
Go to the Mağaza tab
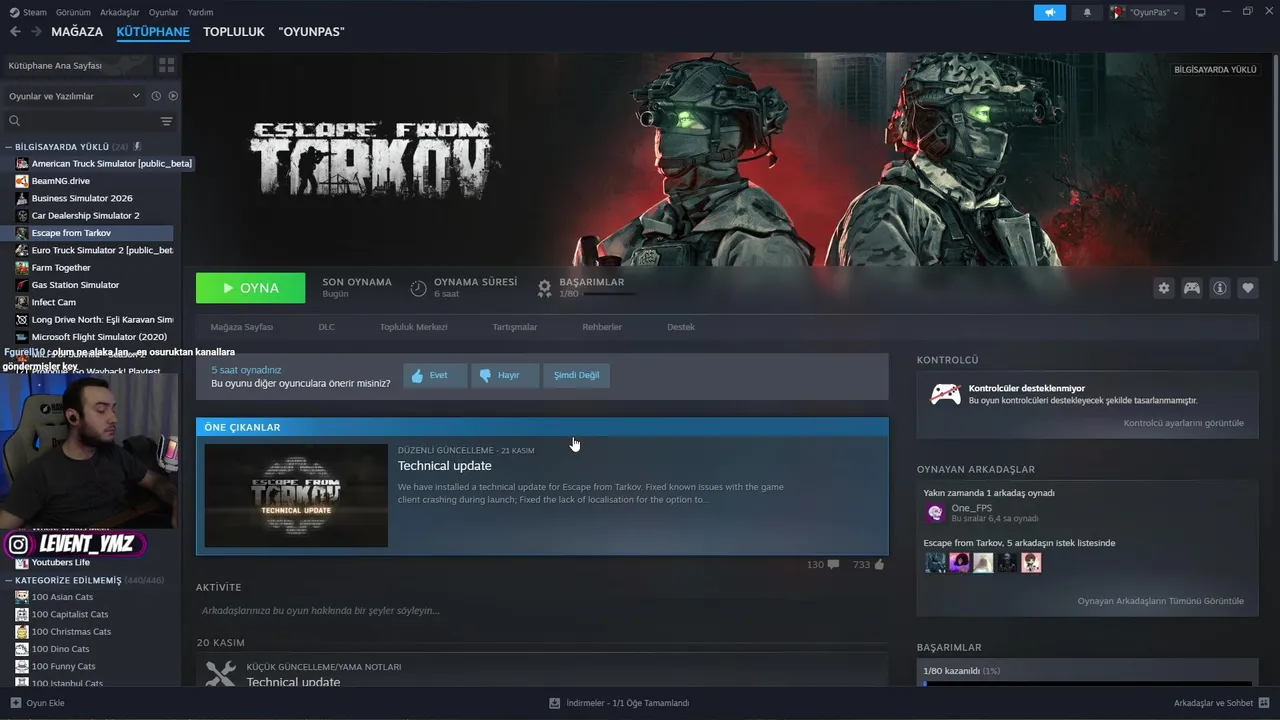click(77, 32)
